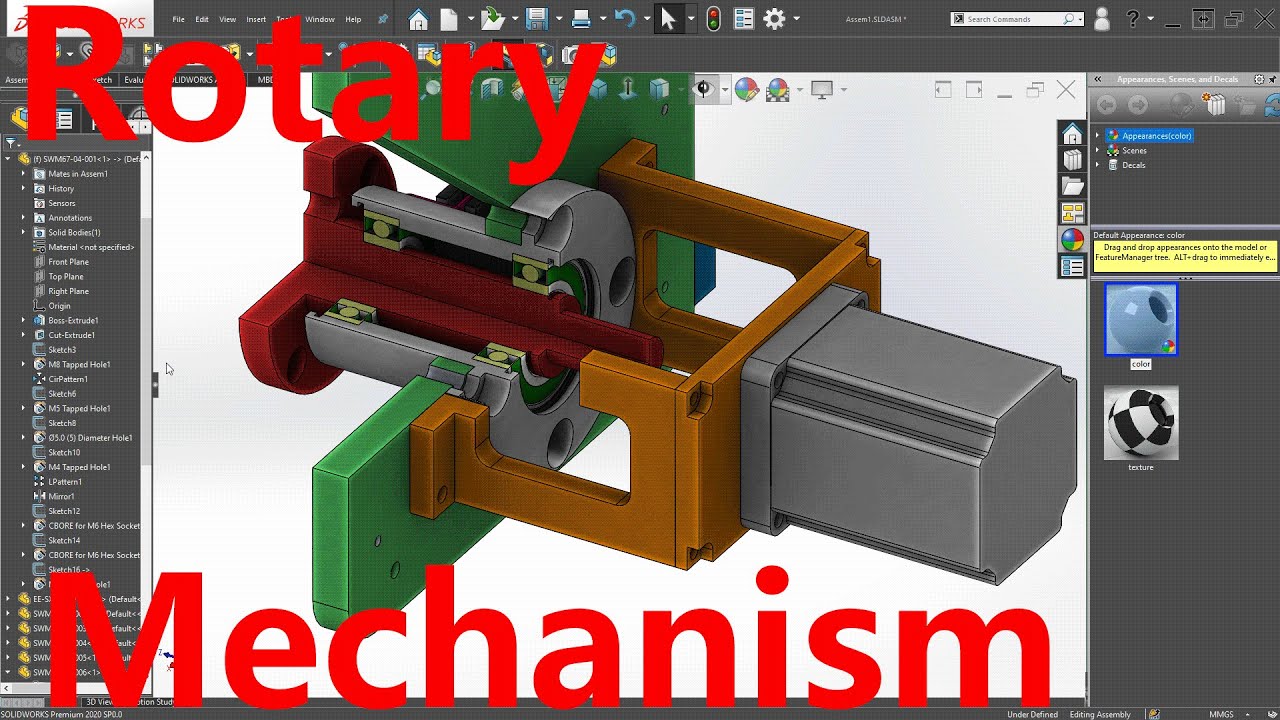1280x720 pixels.
Task: Expand the Boss-Extrude1 feature
Action: coord(24,321)
